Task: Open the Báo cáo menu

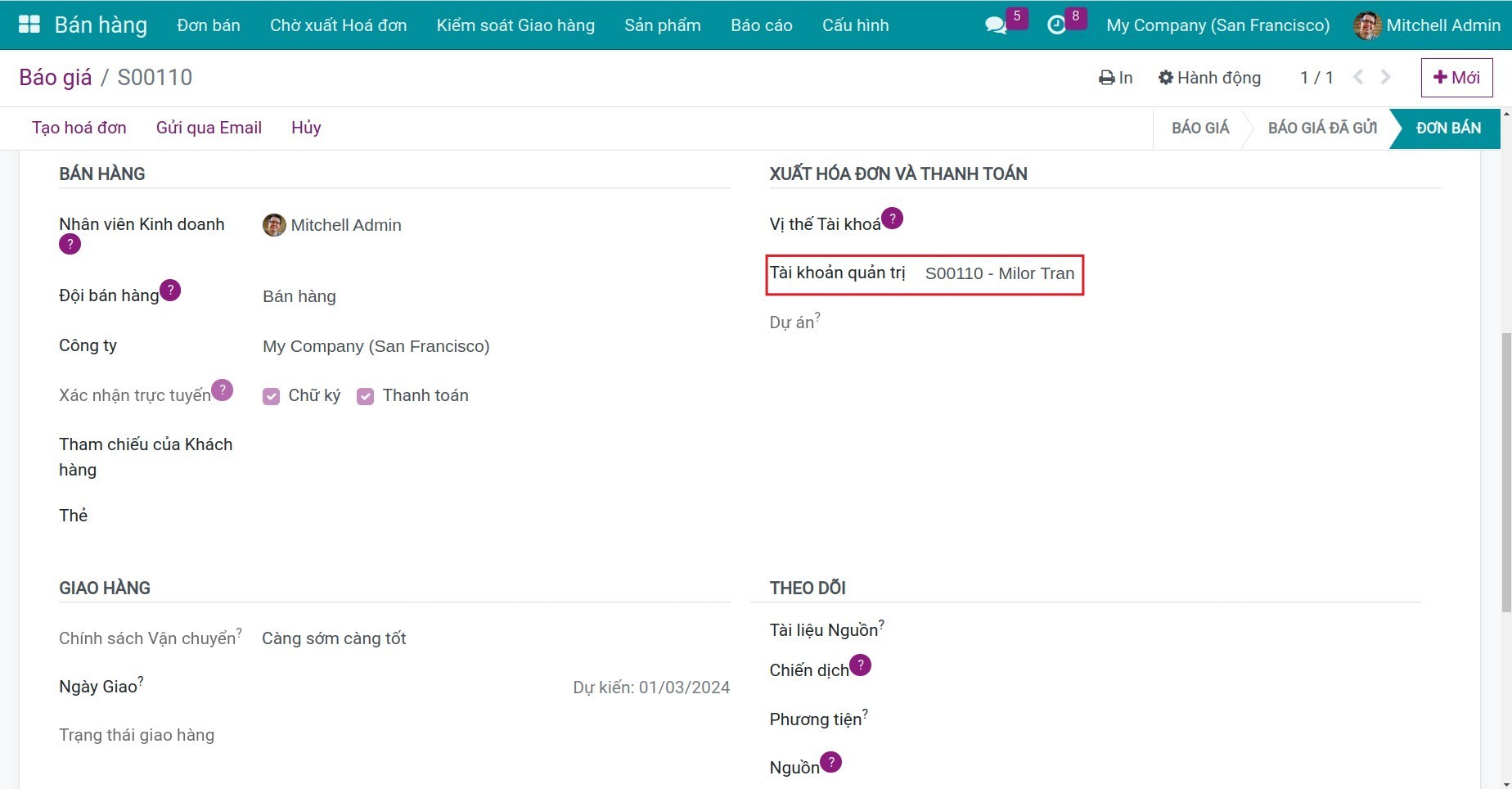Action: (761, 25)
